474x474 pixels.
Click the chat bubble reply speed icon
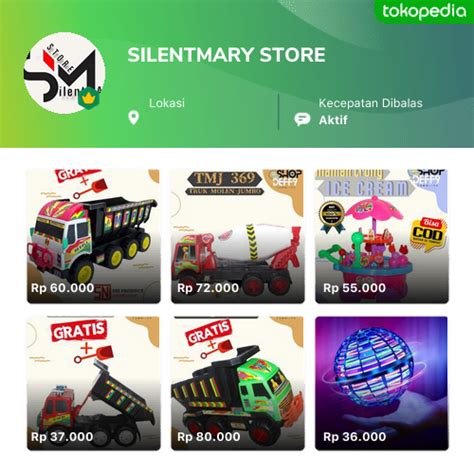[x=302, y=119]
